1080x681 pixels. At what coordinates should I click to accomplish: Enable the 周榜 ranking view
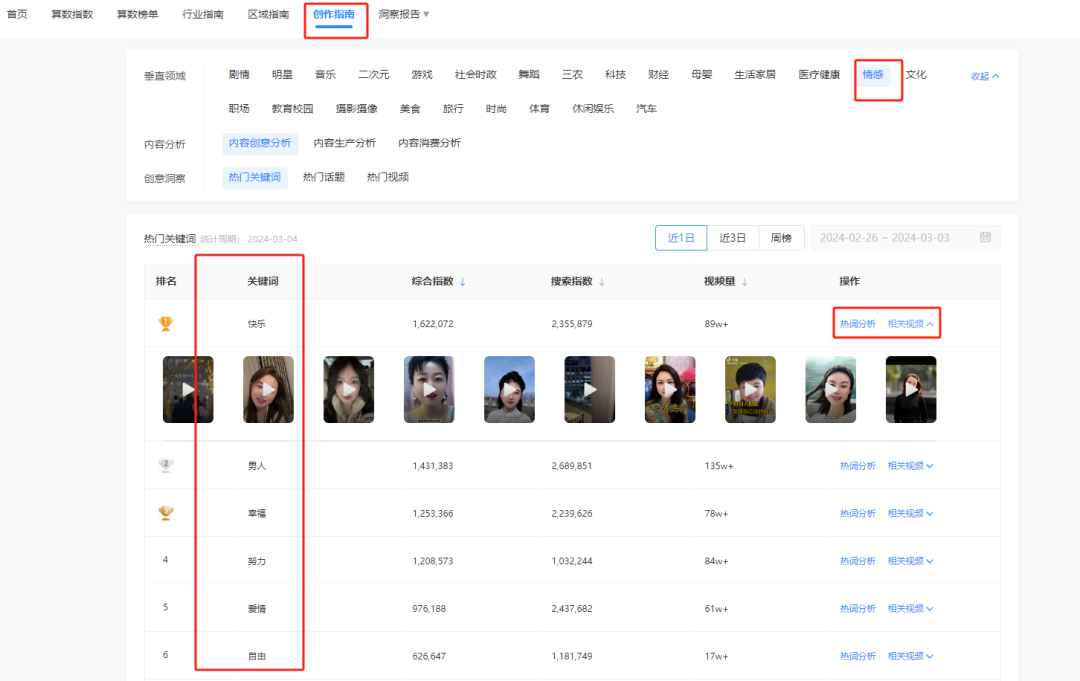(x=781, y=237)
